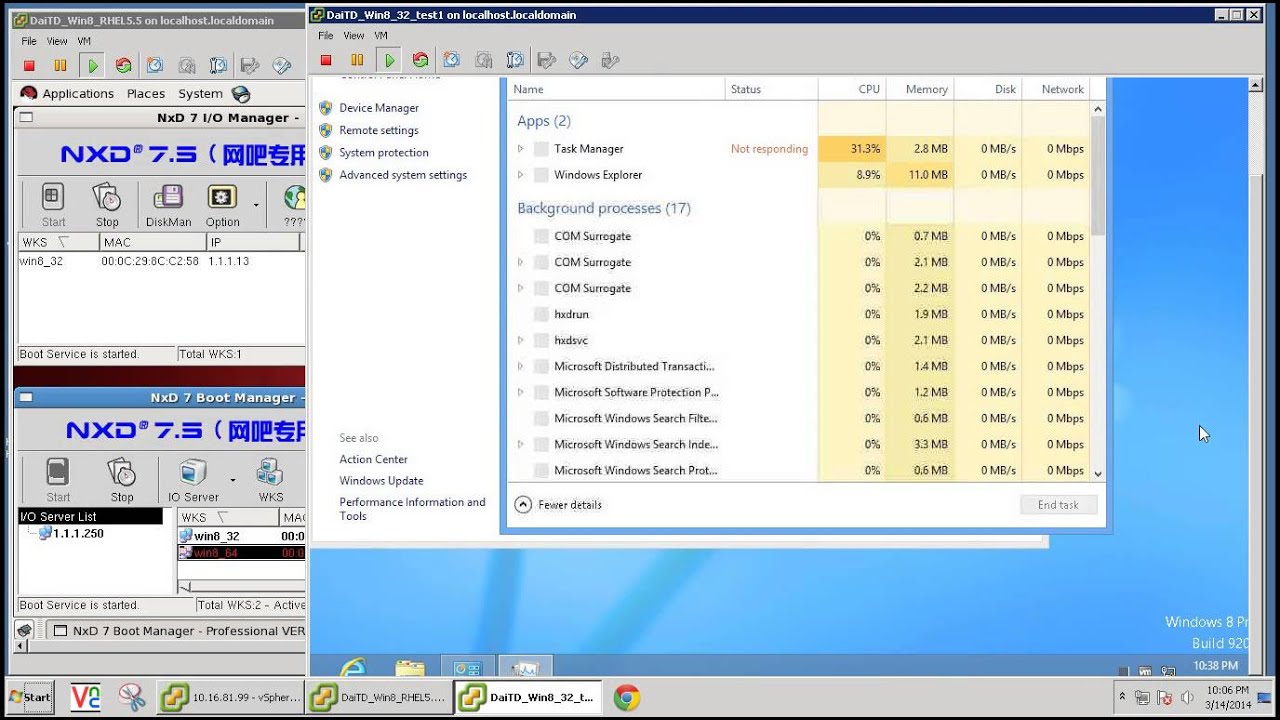
Task: Launch VNC from host taskbar
Action: [x=86, y=697]
